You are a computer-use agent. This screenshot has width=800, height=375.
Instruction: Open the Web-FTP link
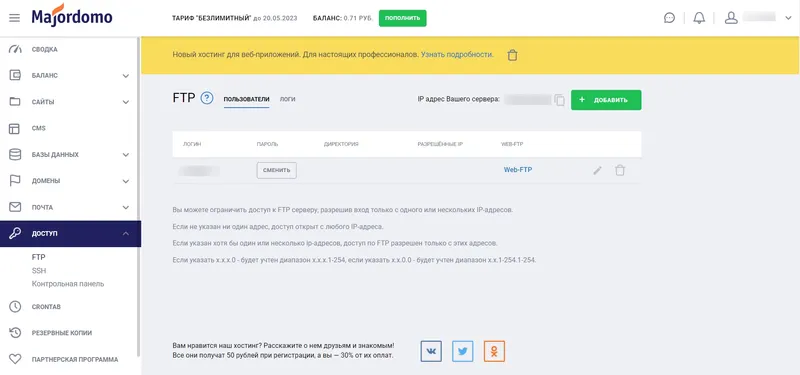click(518, 170)
